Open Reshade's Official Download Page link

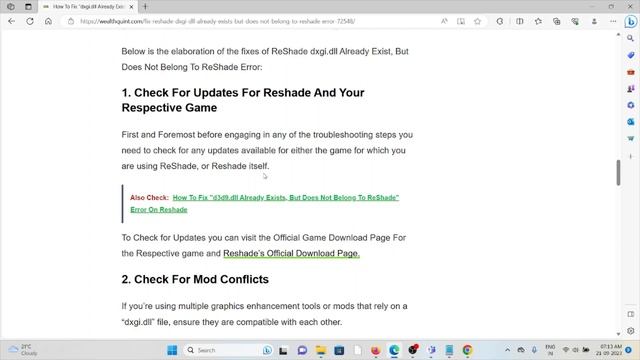[x=291, y=253]
